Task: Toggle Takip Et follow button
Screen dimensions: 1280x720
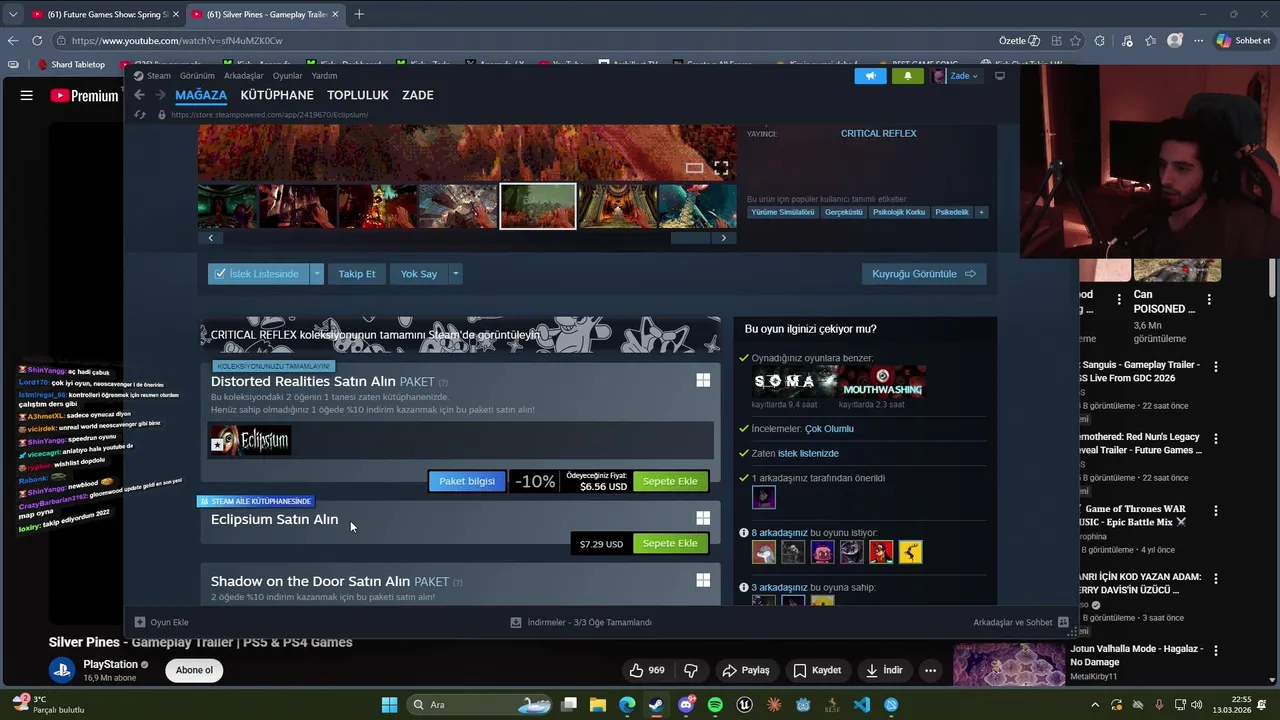Action: tap(357, 274)
